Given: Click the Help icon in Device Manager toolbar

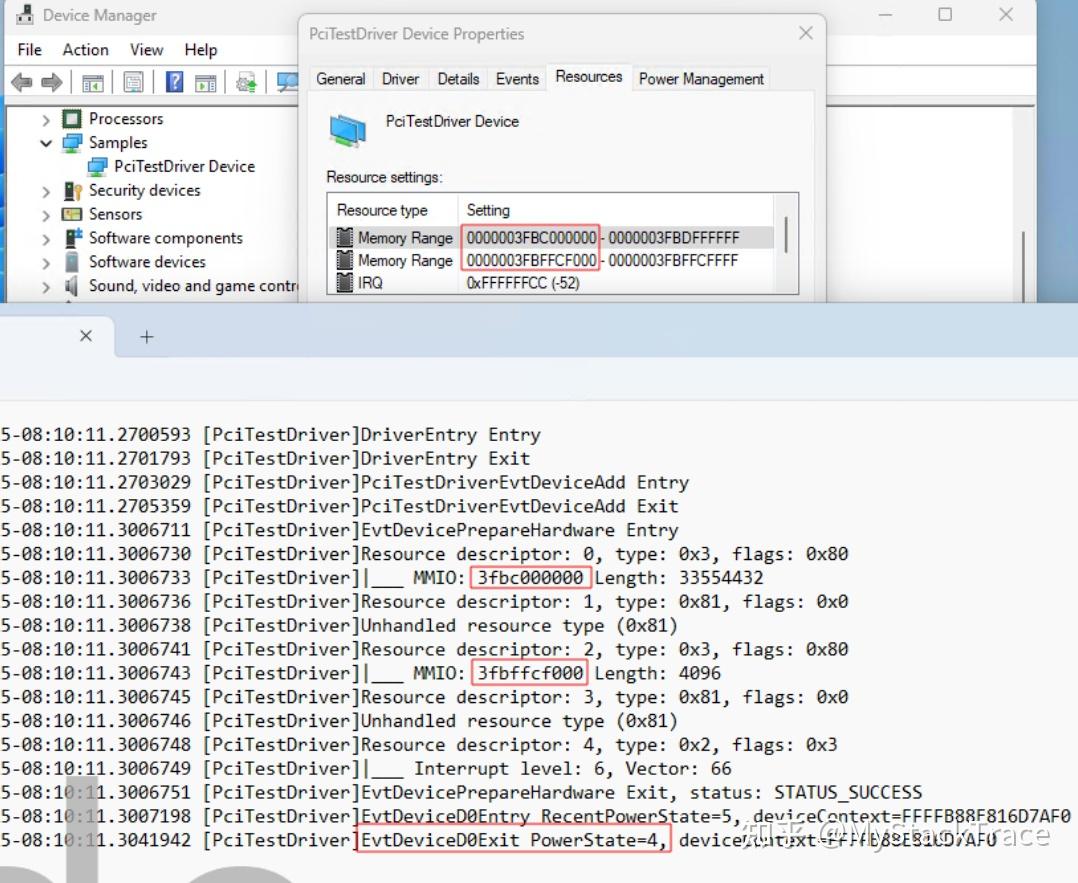Looking at the screenshot, I should point(174,82).
